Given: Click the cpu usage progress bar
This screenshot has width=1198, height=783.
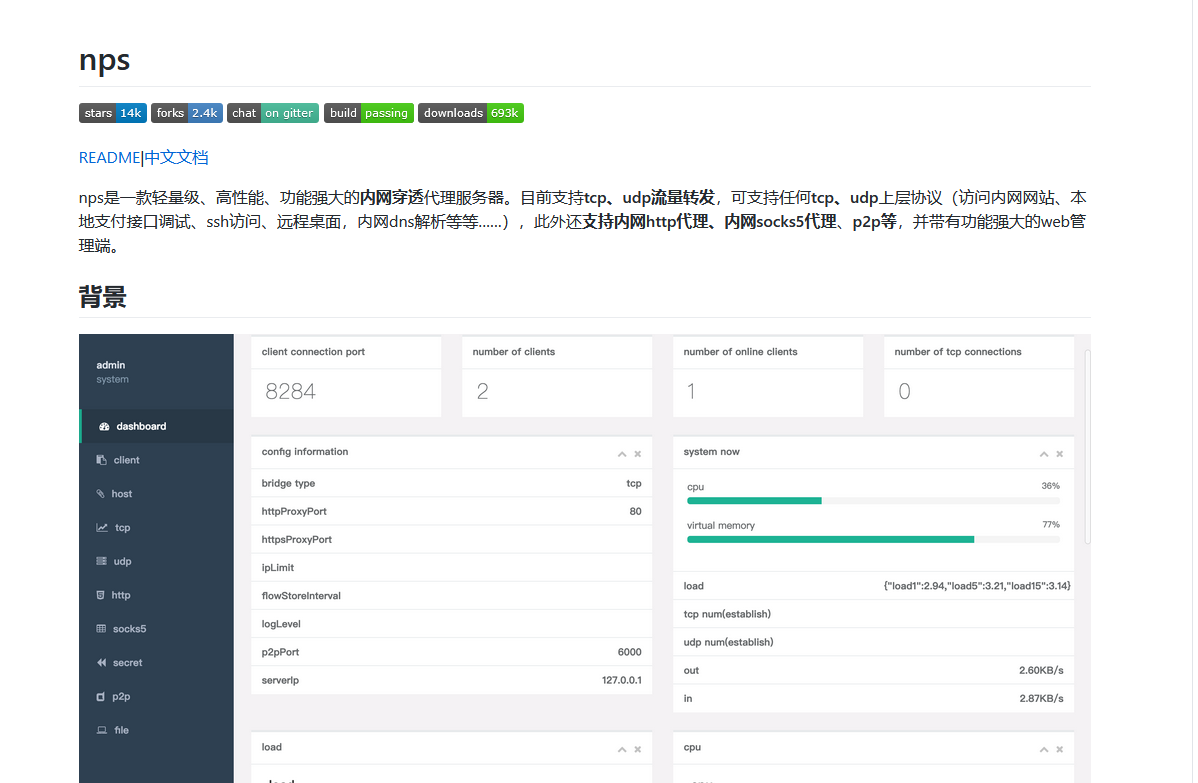Looking at the screenshot, I should (x=873, y=501).
